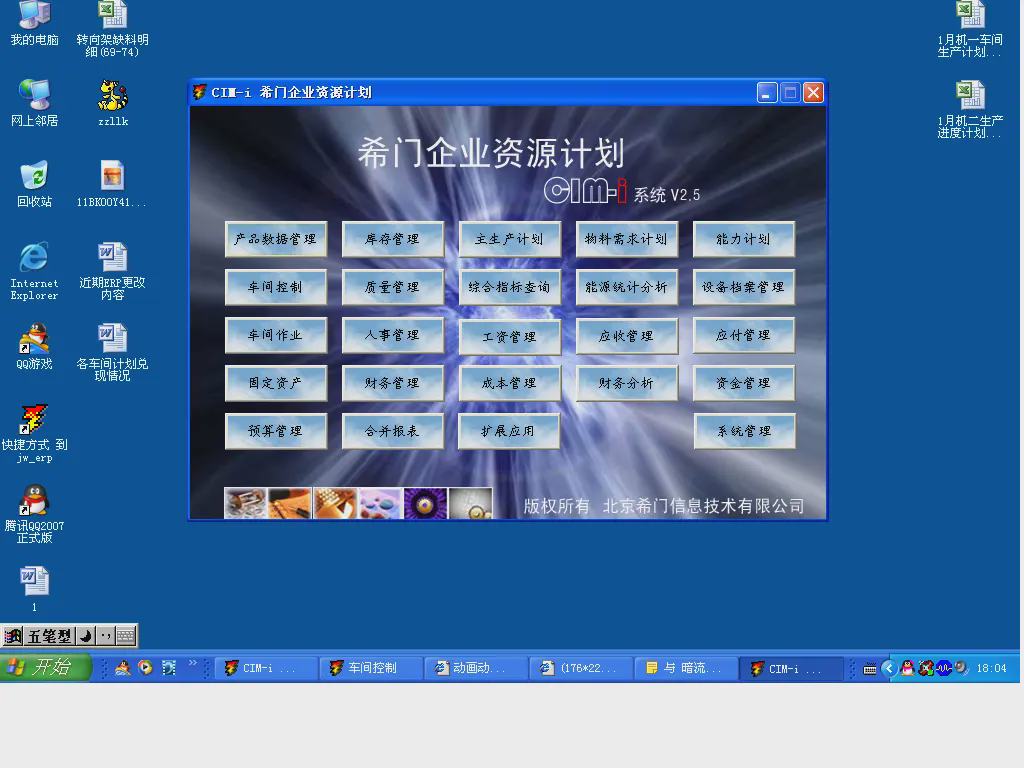This screenshot has height=768, width=1024.
Task: Expand hidden system tray icons arrow
Action: point(888,668)
